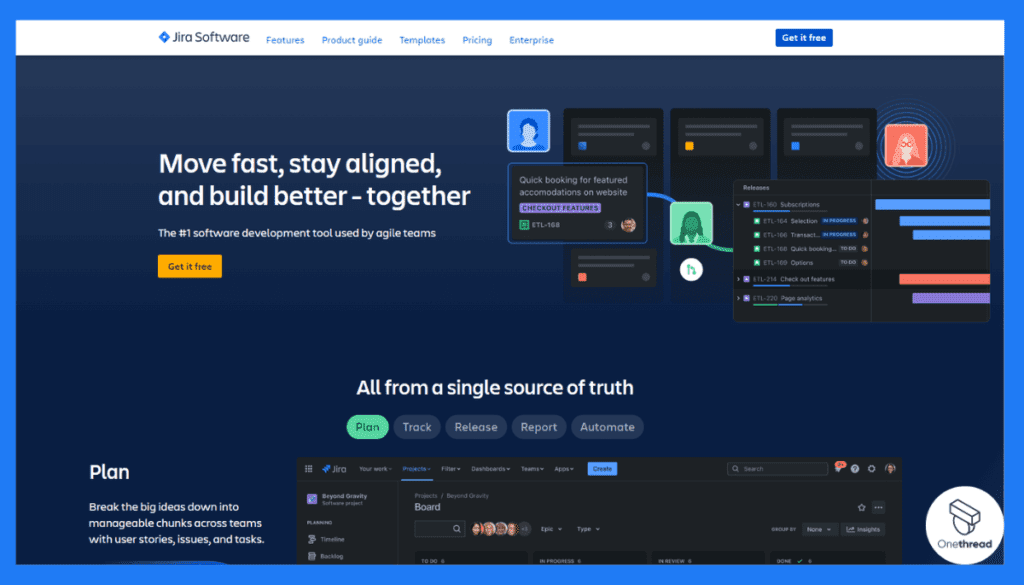Click the Jira Software logo
Viewport: 1024px width, 585px height.
[204, 37]
